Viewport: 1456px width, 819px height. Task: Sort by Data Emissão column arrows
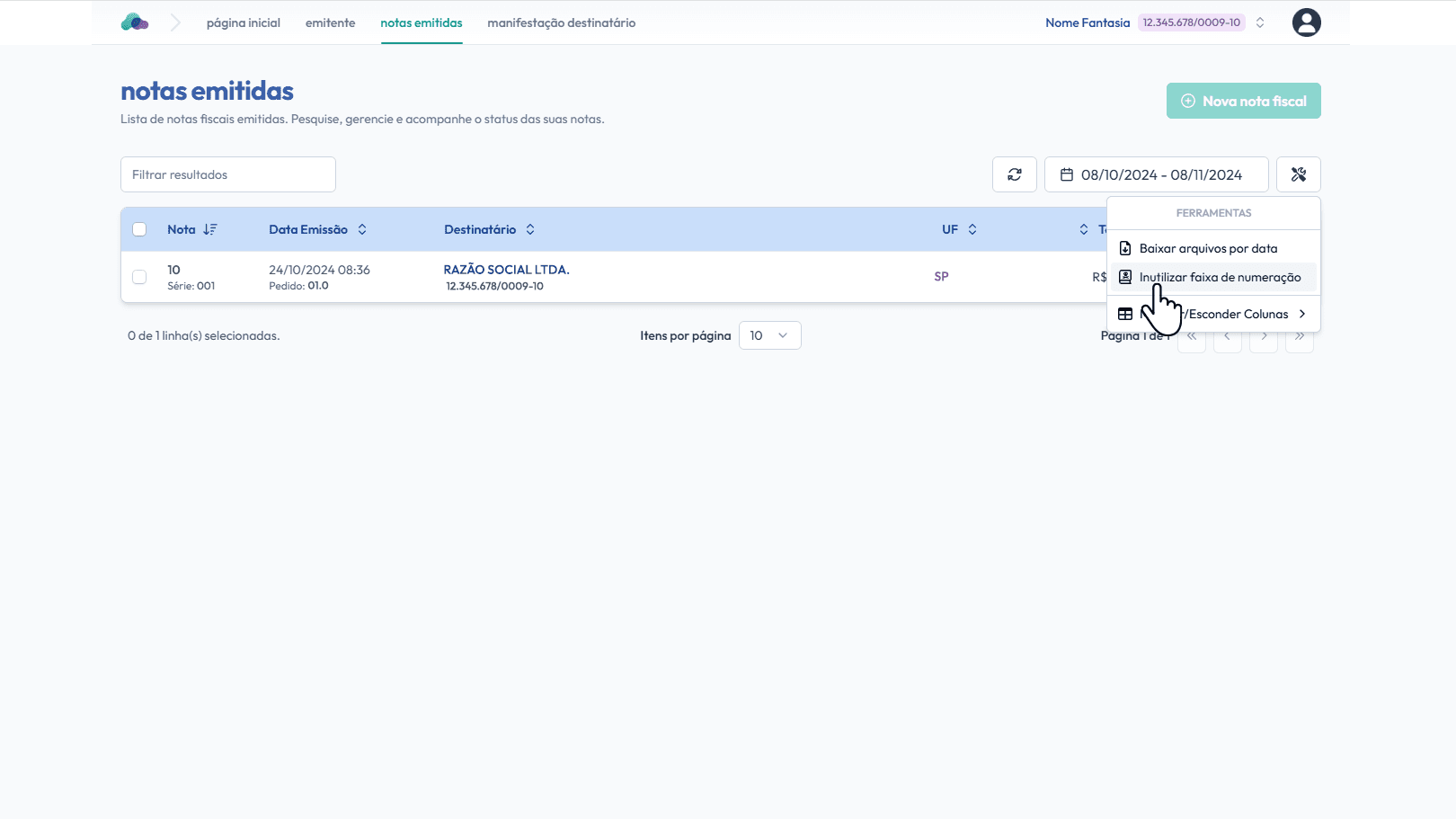[362, 229]
